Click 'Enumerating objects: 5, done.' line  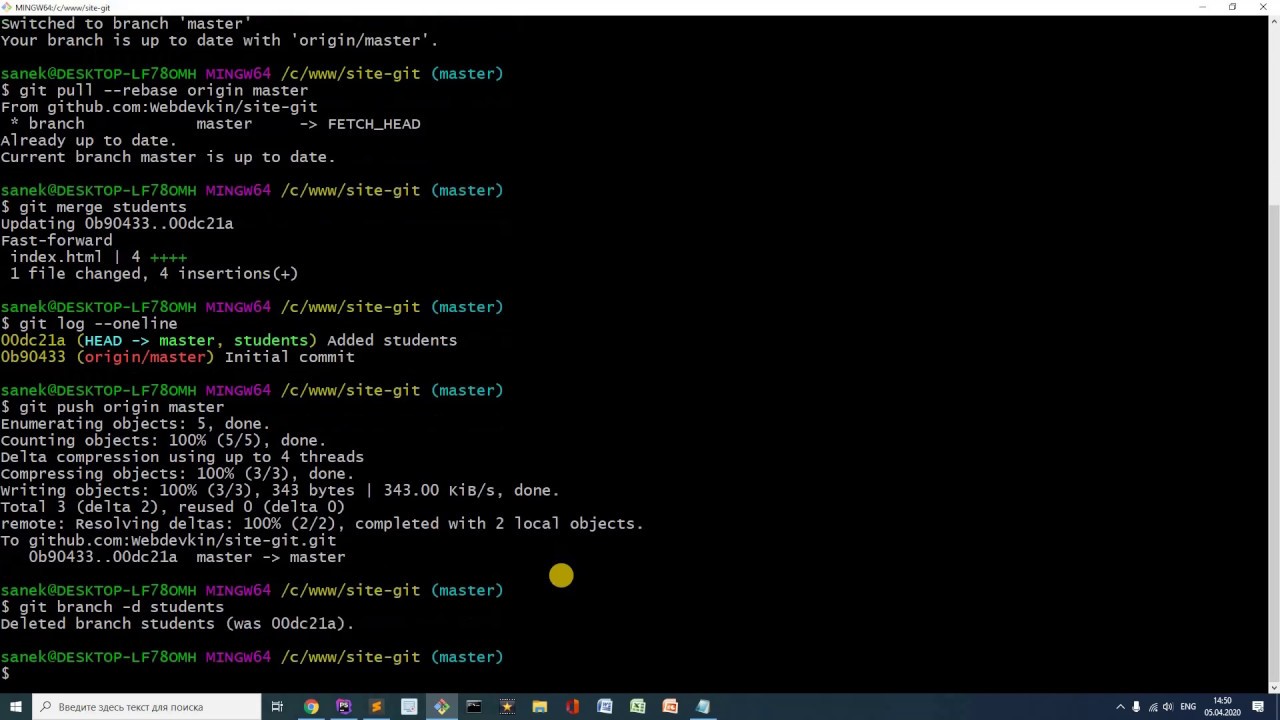click(x=135, y=424)
